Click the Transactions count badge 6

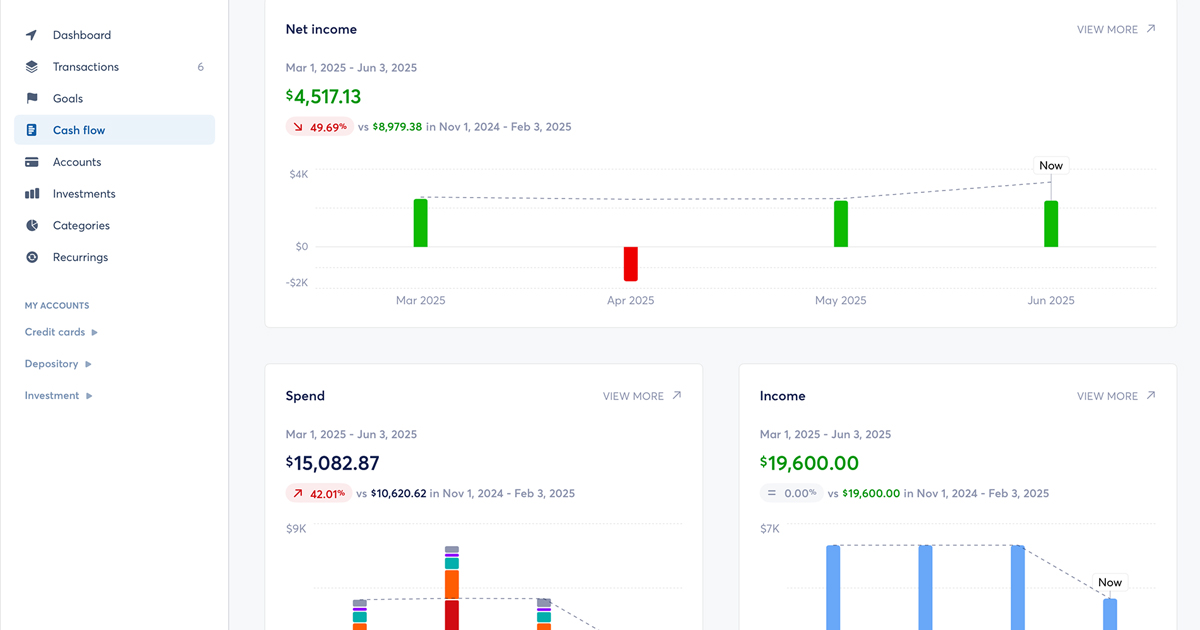[200, 67]
